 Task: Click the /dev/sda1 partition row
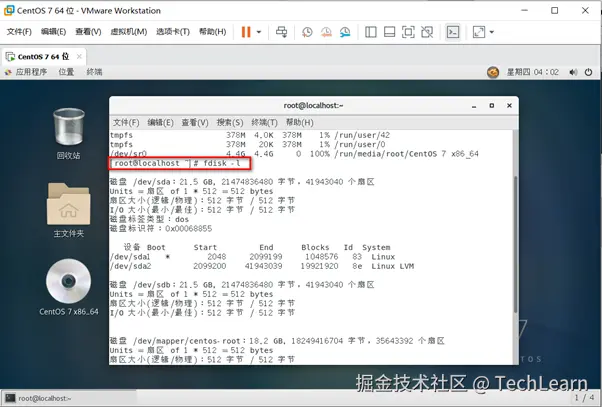[253, 257]
